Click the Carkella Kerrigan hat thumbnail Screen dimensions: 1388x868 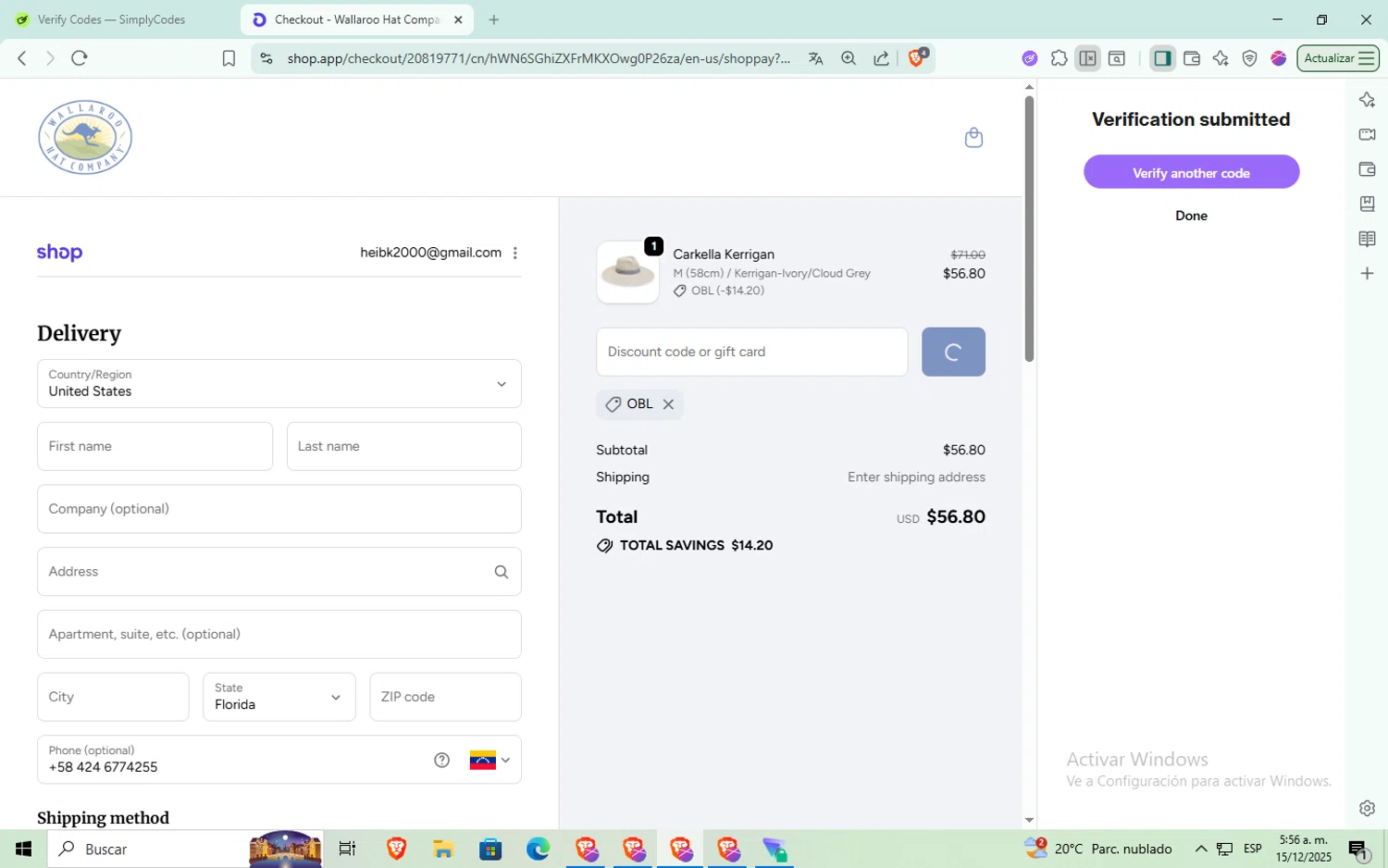(x=627, y=272)
